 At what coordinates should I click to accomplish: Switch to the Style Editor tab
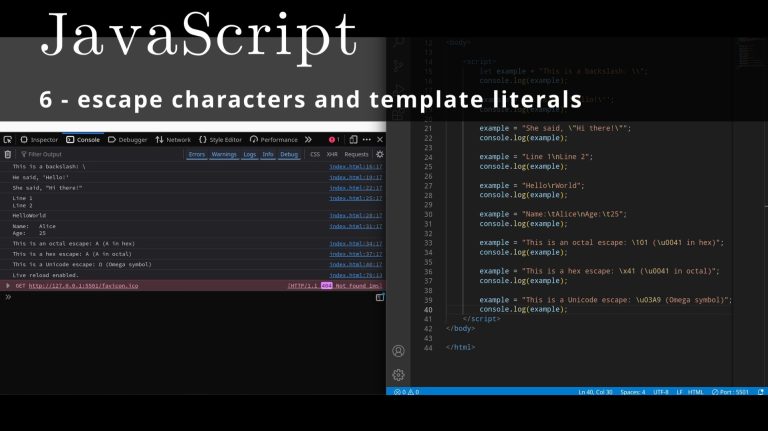[x=220, y=140]
